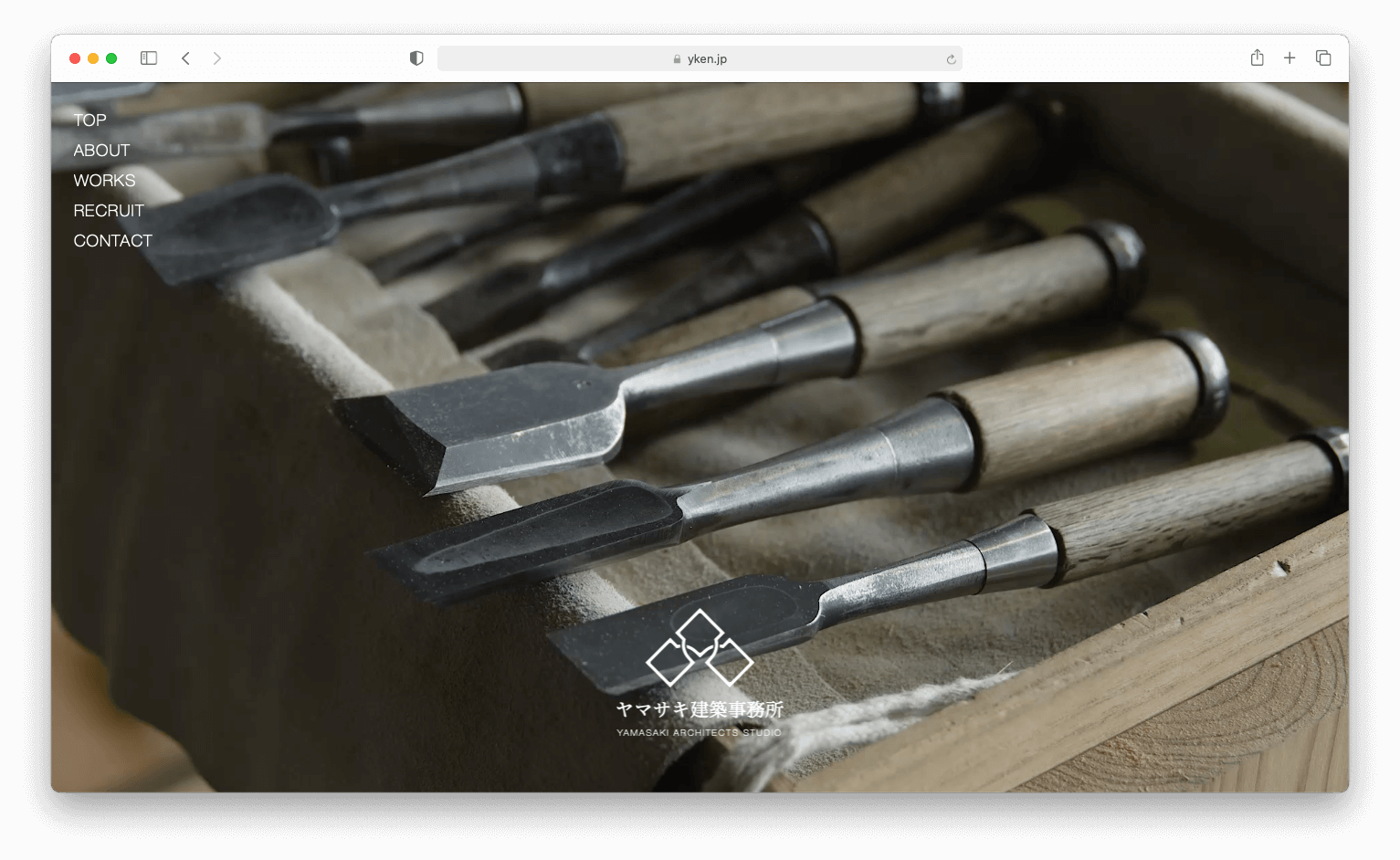Open the Share menu

click(1258, 58)
